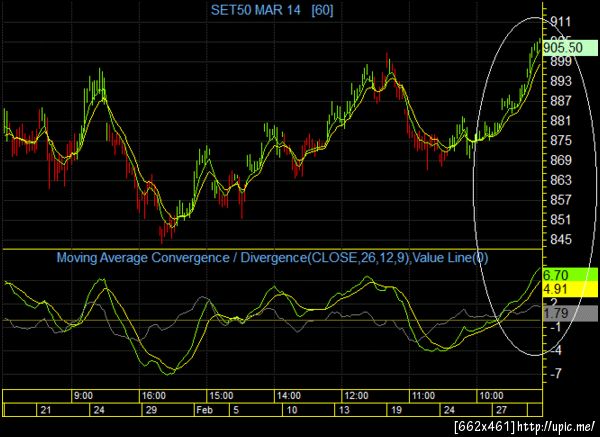Click date 5 on the date axis

236,410
